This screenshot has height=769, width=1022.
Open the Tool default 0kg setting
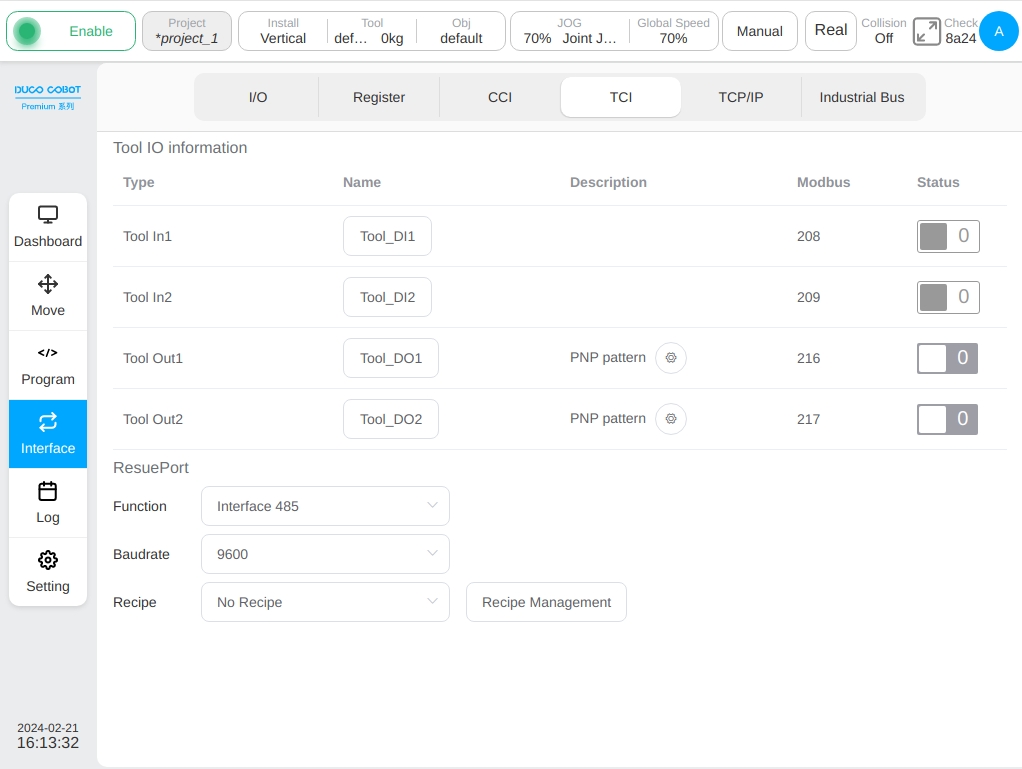(371, 31)
